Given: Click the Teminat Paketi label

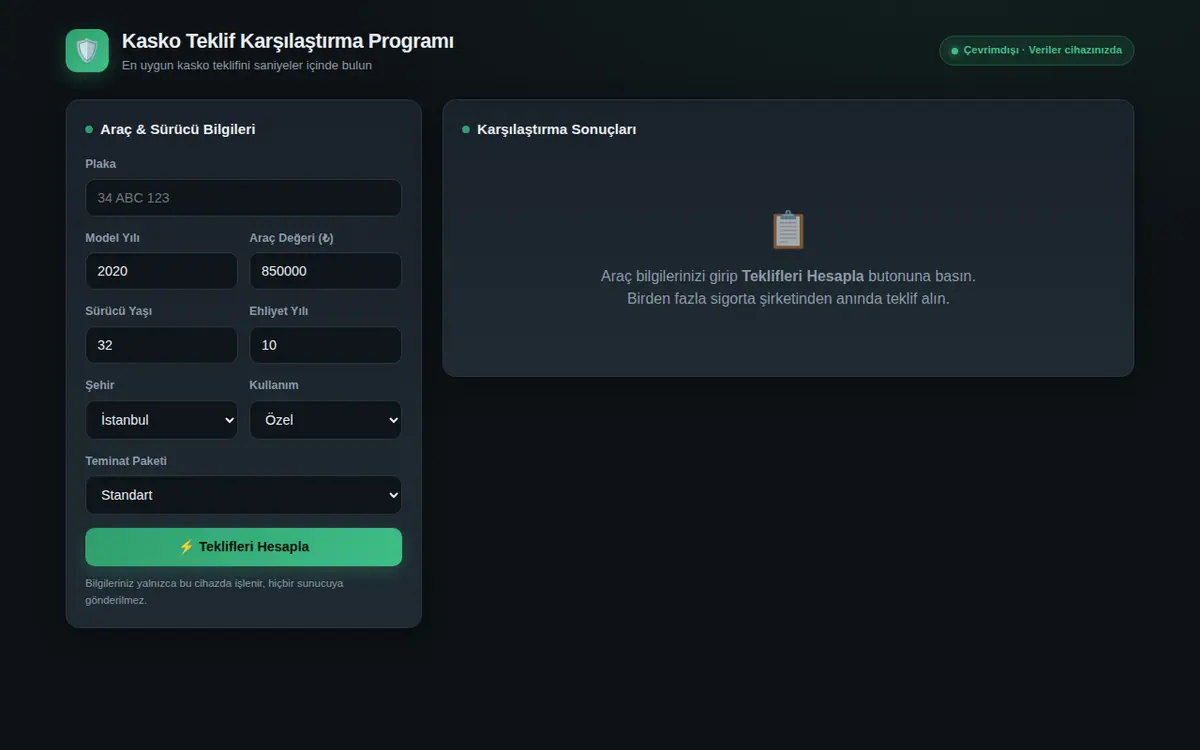Looking at the screenshot, I should click(x=126, y=461).
